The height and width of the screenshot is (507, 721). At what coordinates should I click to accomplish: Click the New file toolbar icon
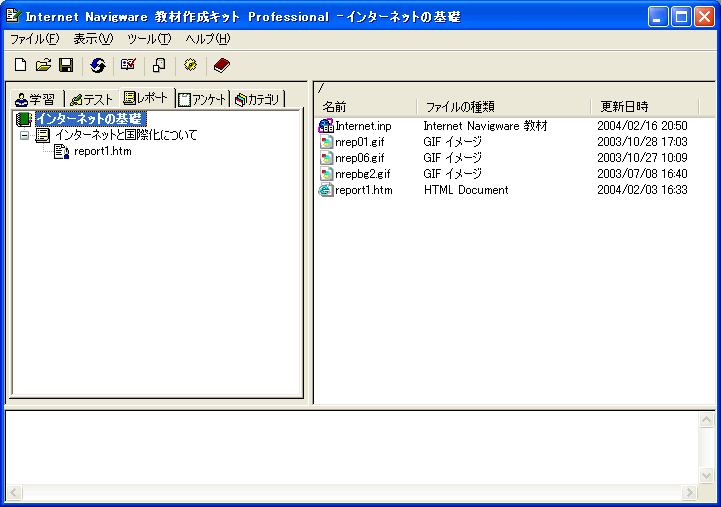pyautogui.click(x=20, y=65)
